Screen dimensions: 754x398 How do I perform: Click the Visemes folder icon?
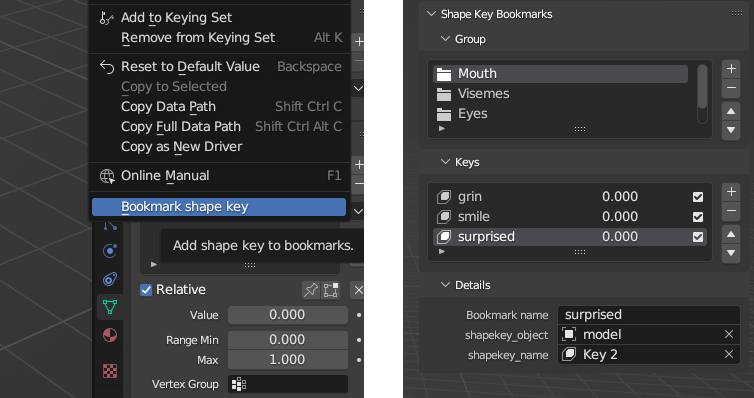[x=444, y=94]
